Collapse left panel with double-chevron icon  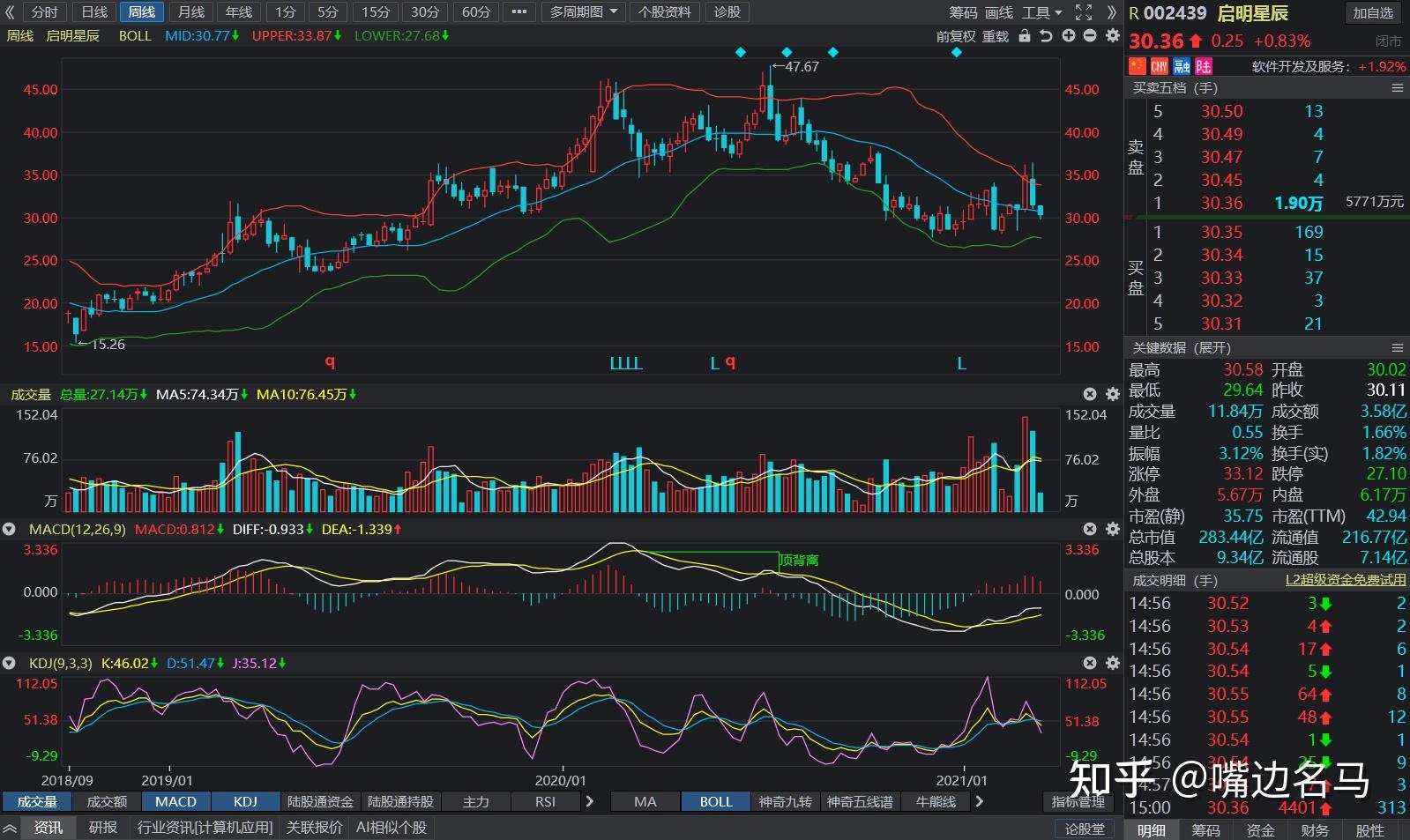click(x=10, y=12)
